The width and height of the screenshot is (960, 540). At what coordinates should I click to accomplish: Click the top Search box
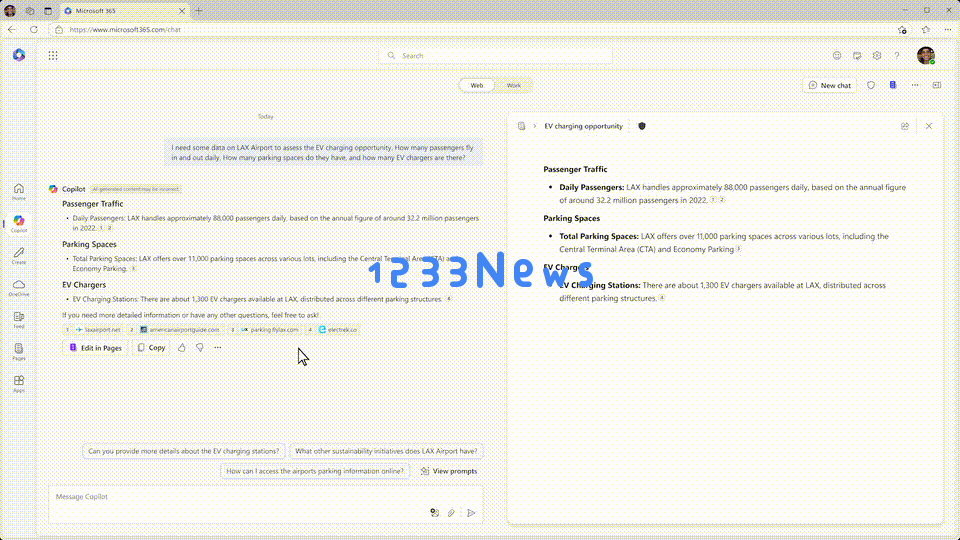coord(495,56)
